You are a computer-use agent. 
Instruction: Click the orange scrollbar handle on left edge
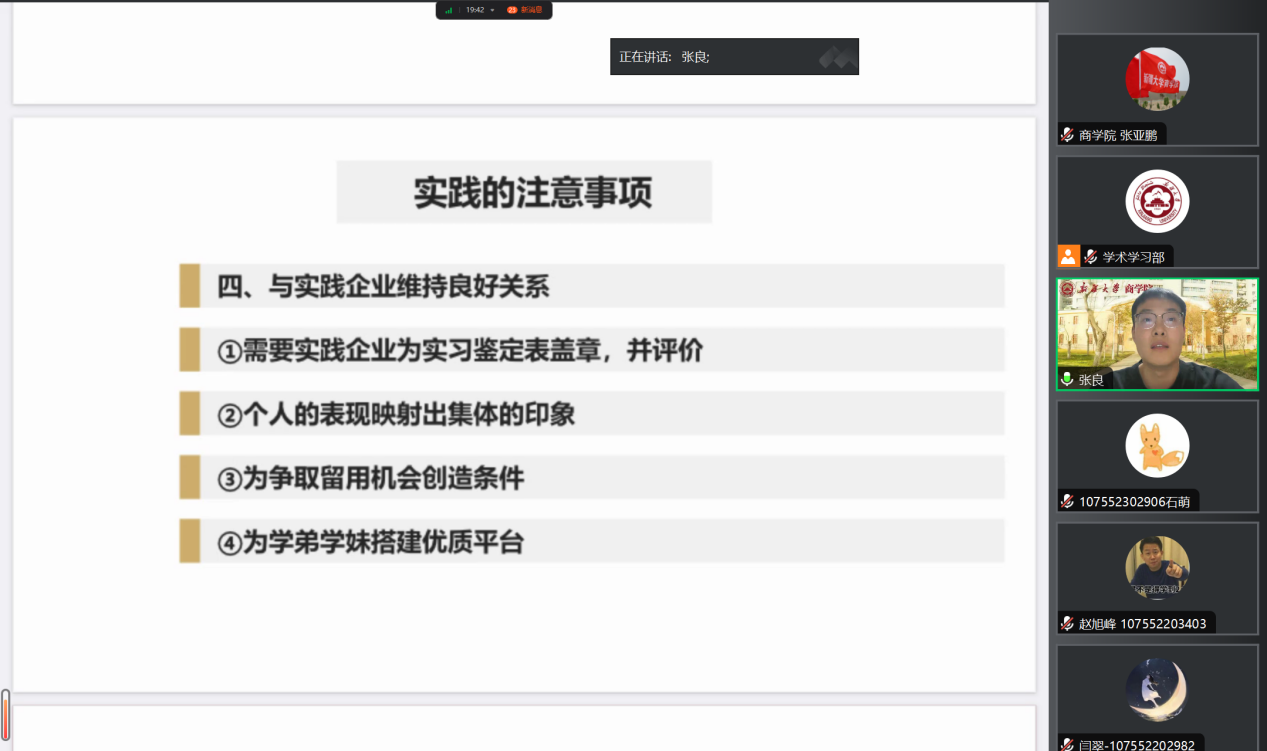point(5,714)
